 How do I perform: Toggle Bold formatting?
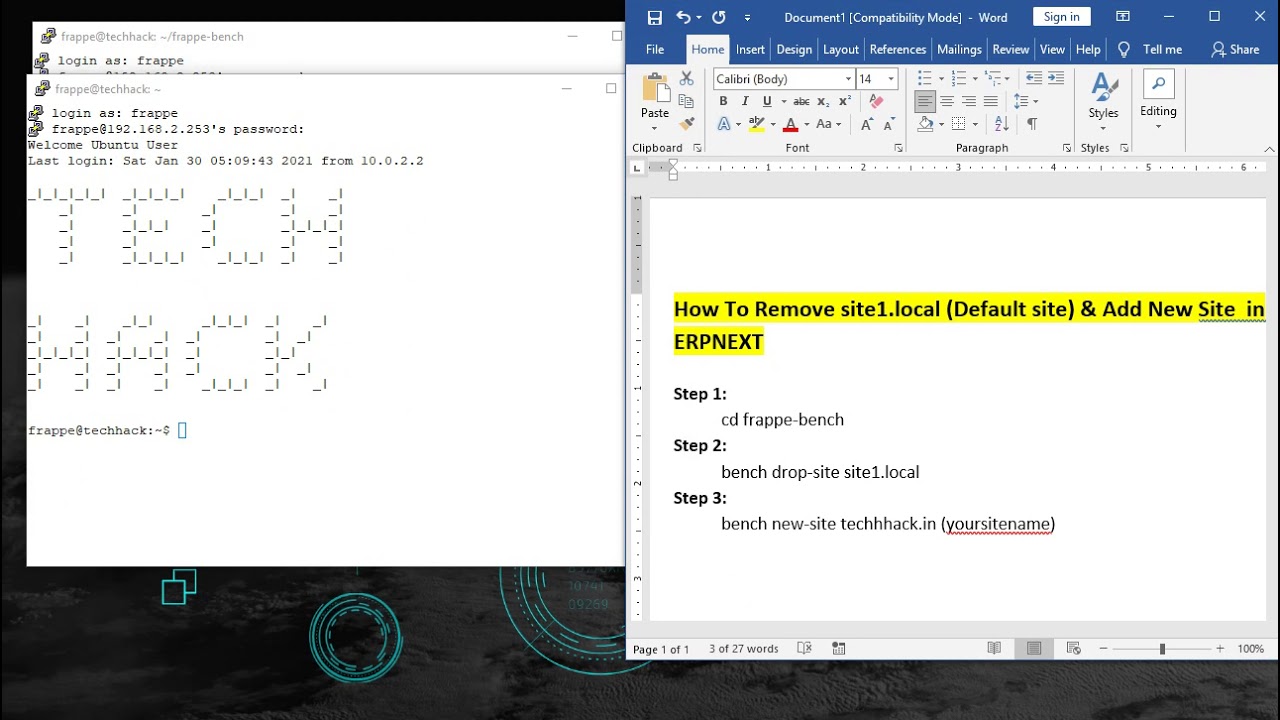[x=723, y=101]
